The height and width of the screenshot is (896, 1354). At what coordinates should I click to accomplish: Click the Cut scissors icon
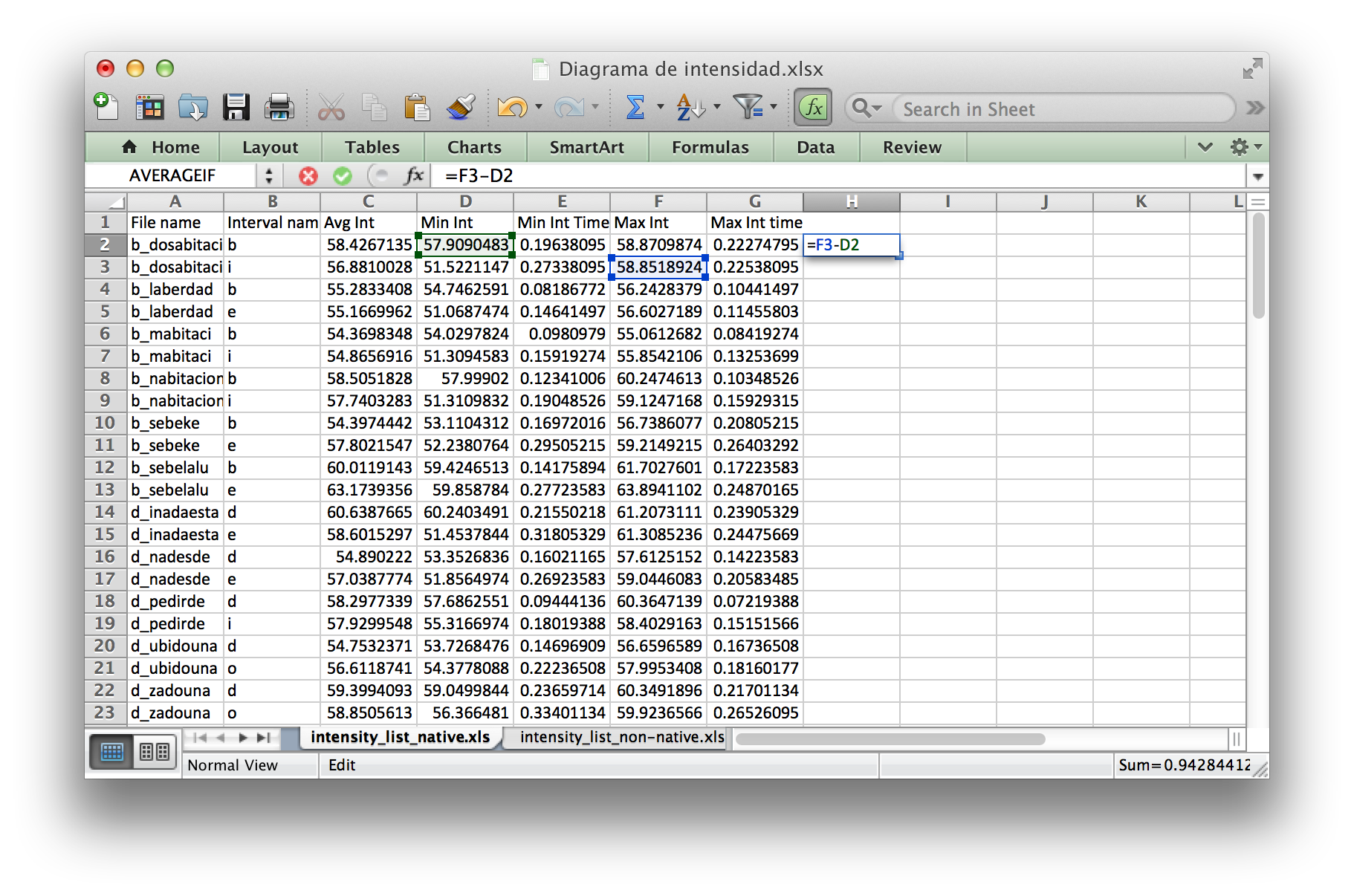coord(331,108)
